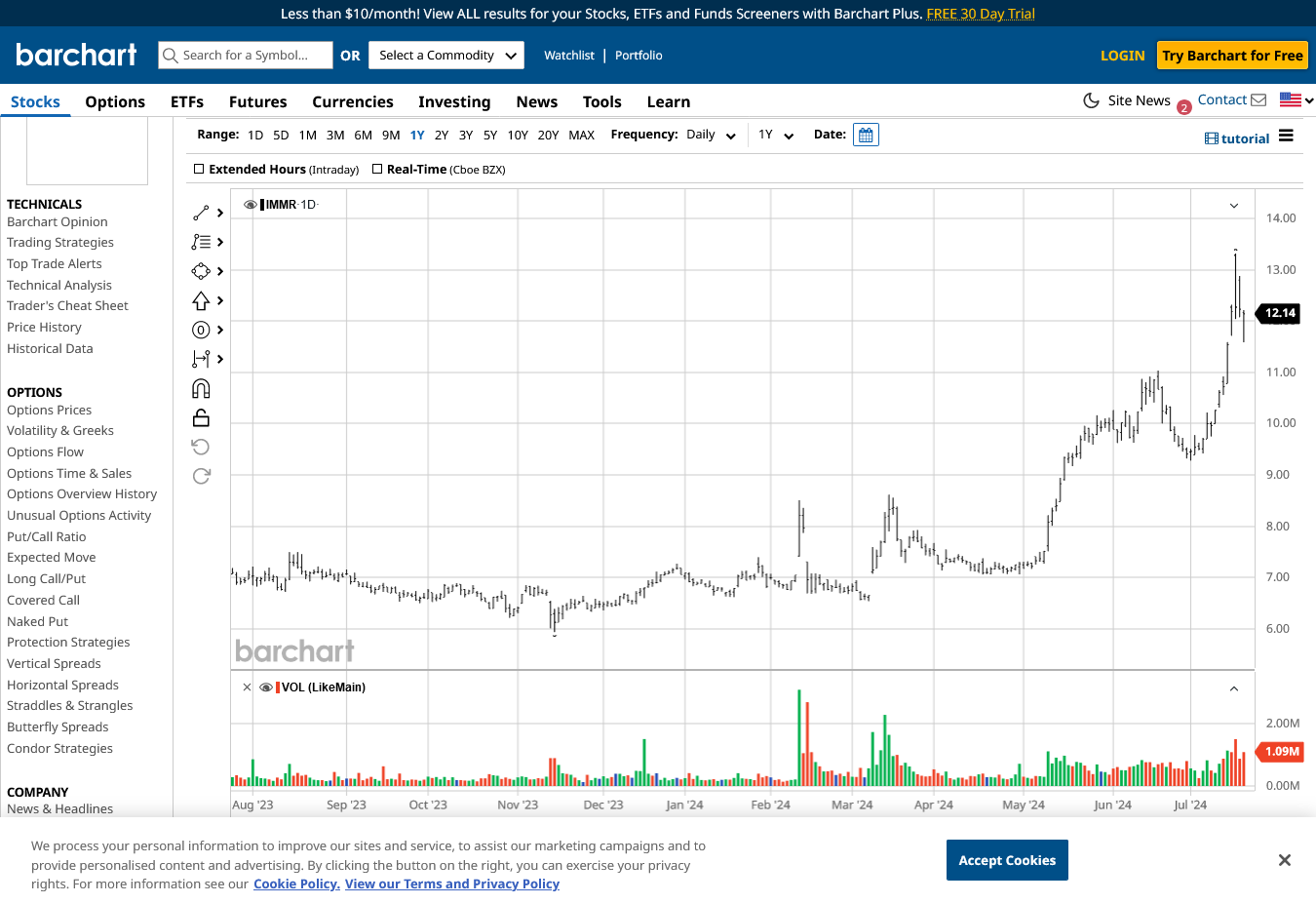Open the Select a Commodity dropdown
1316x903 pixels.
[x=446, y=56]
